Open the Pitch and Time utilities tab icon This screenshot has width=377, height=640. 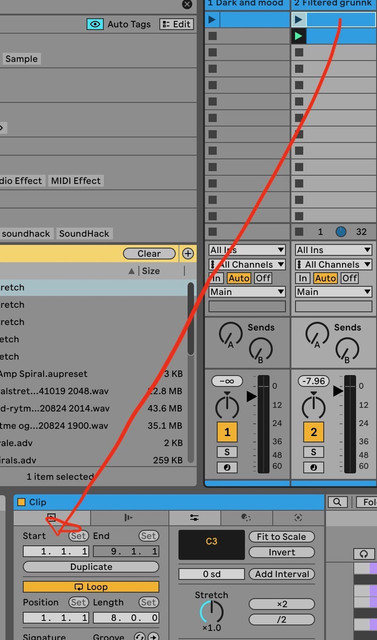pos(195,518)
